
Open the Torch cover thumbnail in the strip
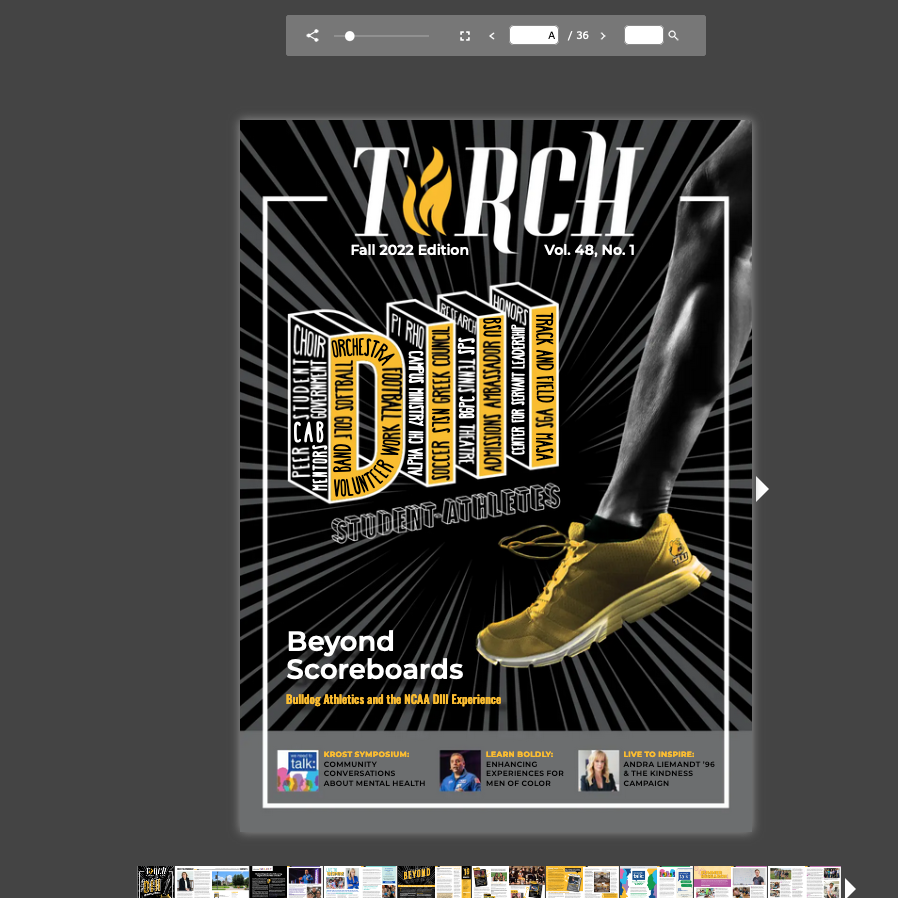click(155, 882)
